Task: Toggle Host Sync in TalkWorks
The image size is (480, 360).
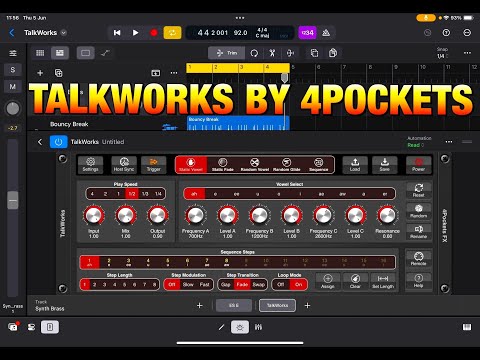Action: click(124, 165)
